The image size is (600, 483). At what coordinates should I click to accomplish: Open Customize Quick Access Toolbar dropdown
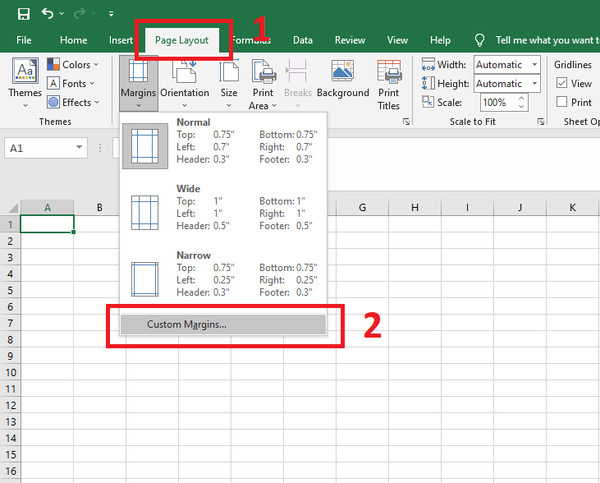tap(111, 14)
